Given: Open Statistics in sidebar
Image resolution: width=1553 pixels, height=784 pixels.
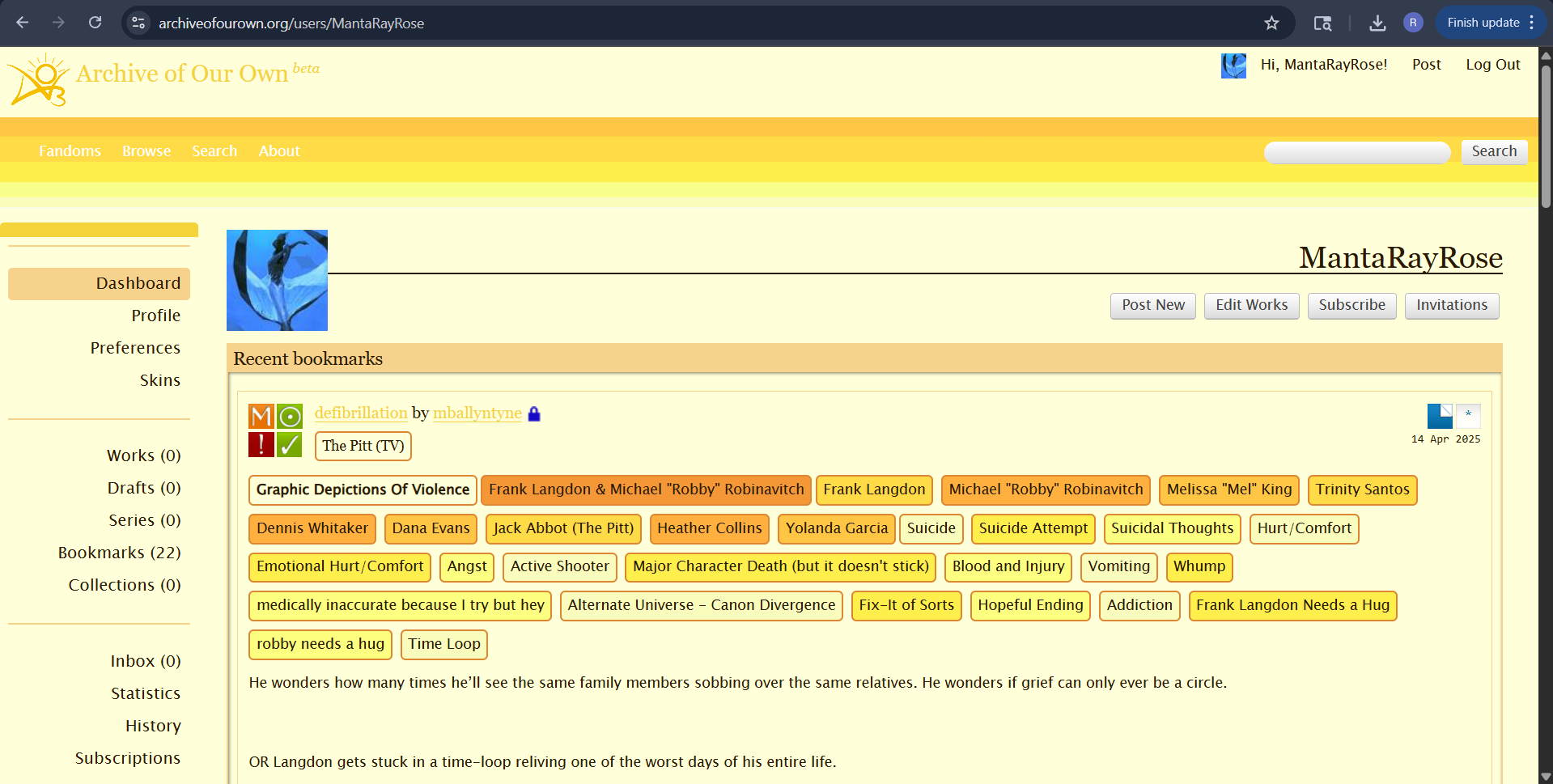Looking at the screenshot, I should pos(146,693).
